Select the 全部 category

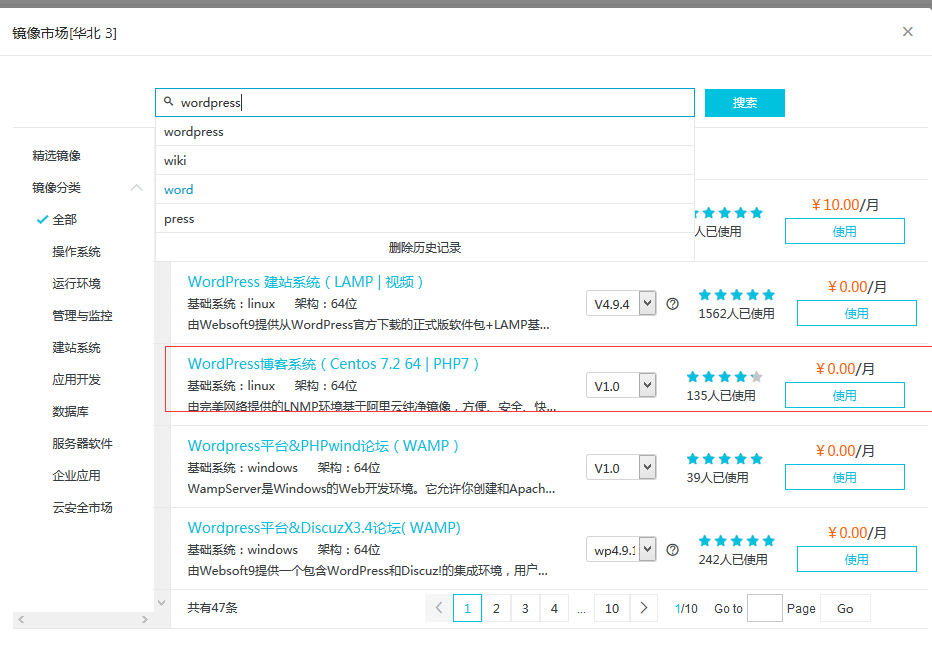tap(65, 220)
